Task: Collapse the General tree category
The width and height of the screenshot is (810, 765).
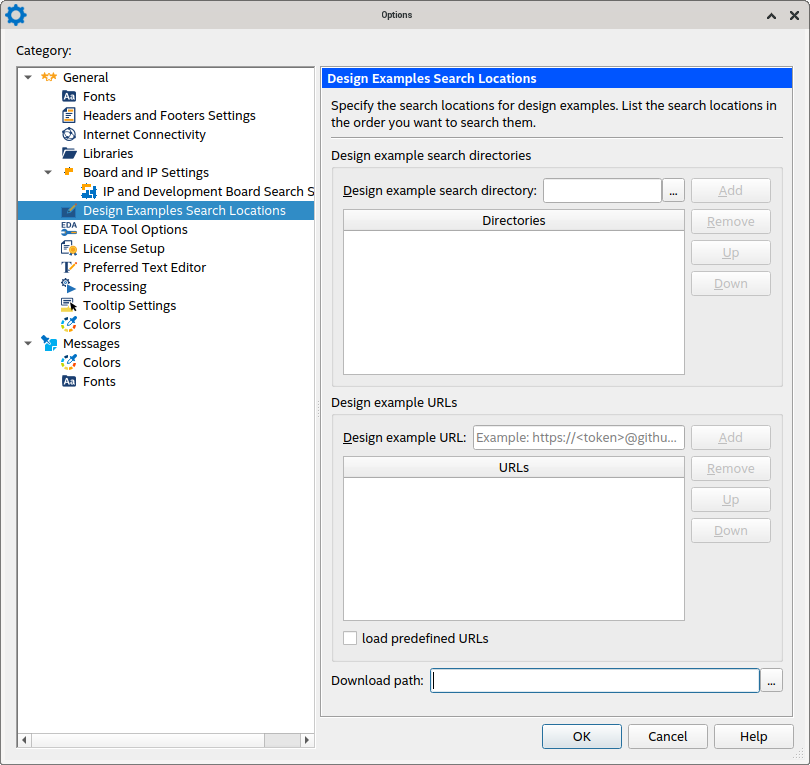Action: (x=28, y=77)
